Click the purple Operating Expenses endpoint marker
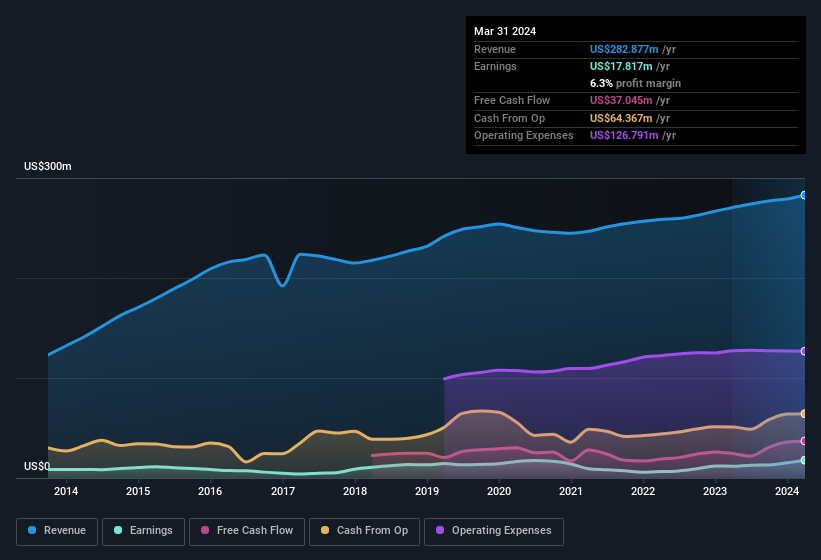 click(804, 351)
